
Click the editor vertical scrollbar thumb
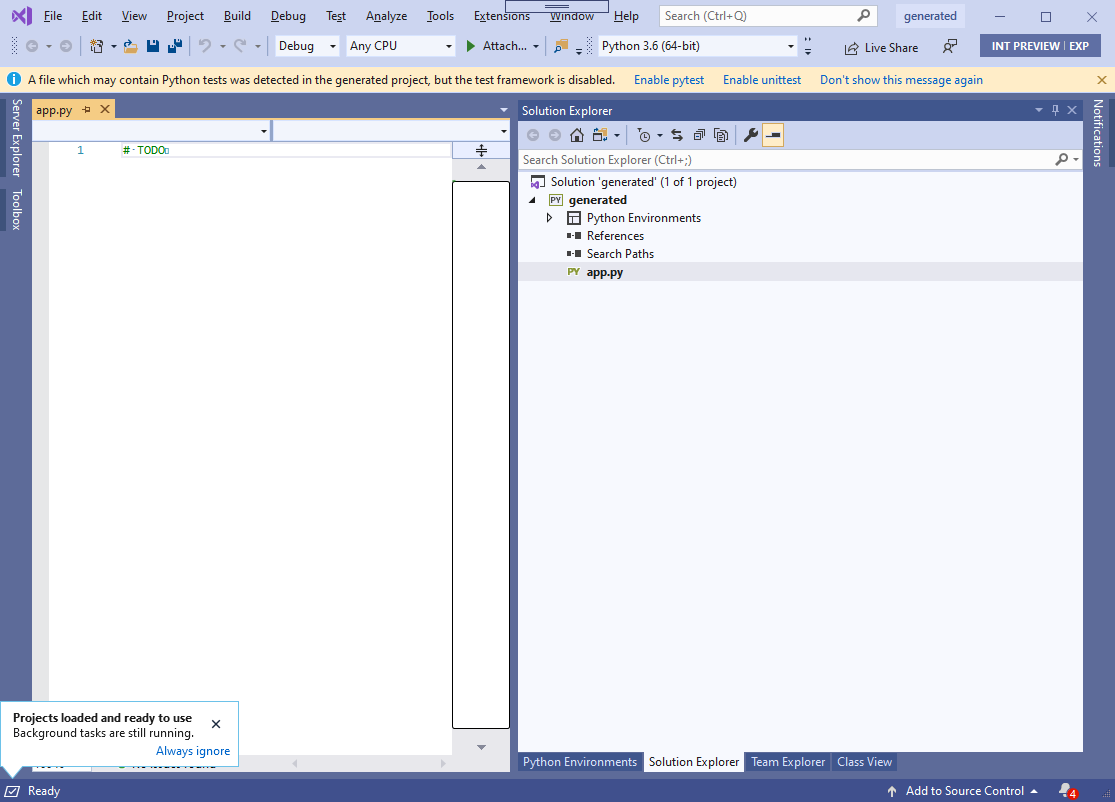click(x=481, y=455)
